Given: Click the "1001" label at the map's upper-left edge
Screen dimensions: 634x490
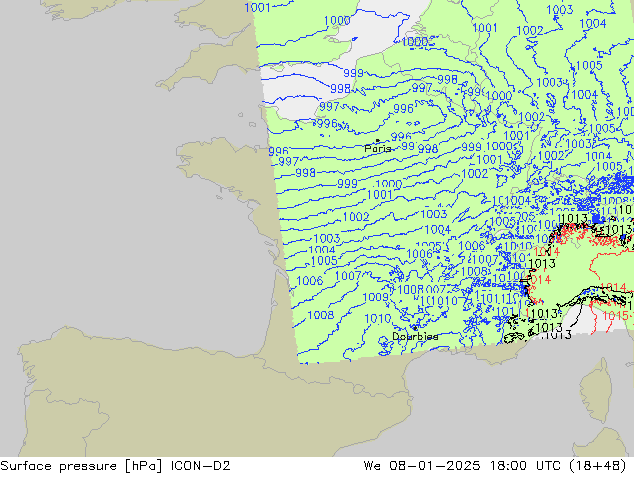Looking at the screenshot, I should (x=257, y=7).
